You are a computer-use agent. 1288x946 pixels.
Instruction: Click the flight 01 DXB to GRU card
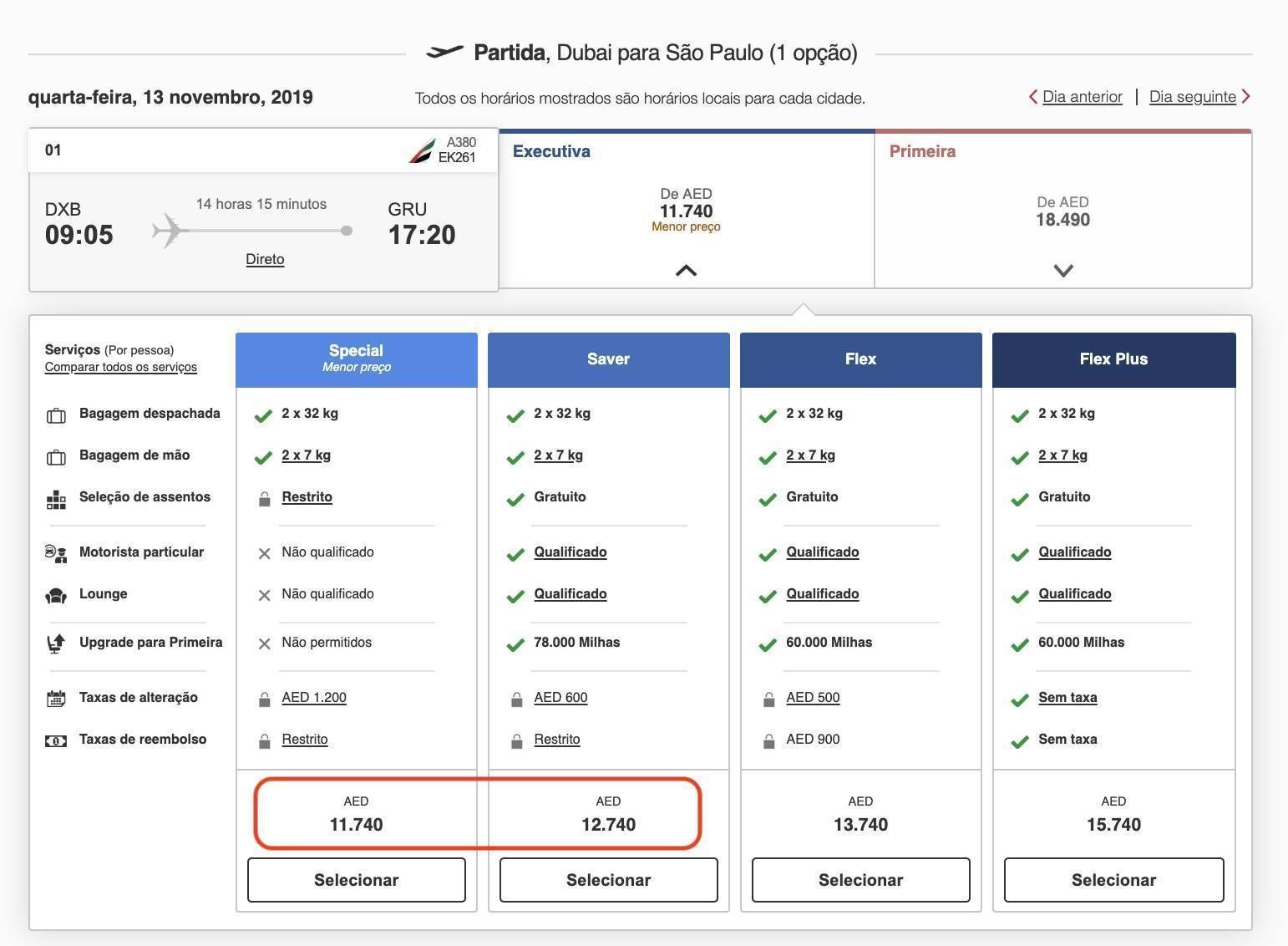click(x=264, y=210)
